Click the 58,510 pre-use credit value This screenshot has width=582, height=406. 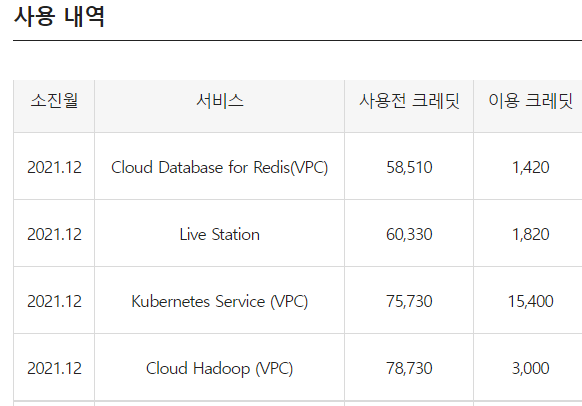click(409, 167)
